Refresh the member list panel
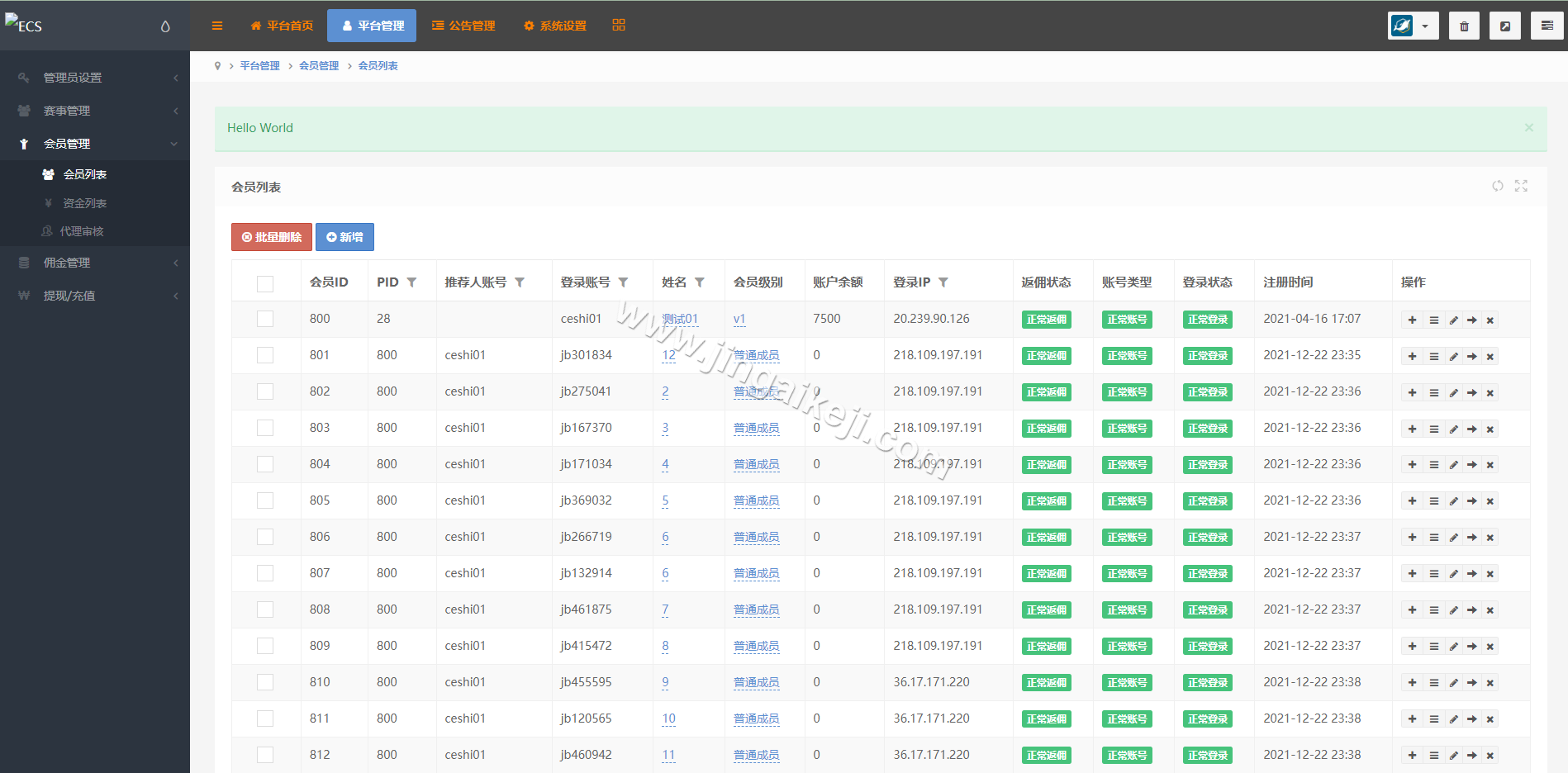Screen dimensions: 1568x773 pos(1498,187)
